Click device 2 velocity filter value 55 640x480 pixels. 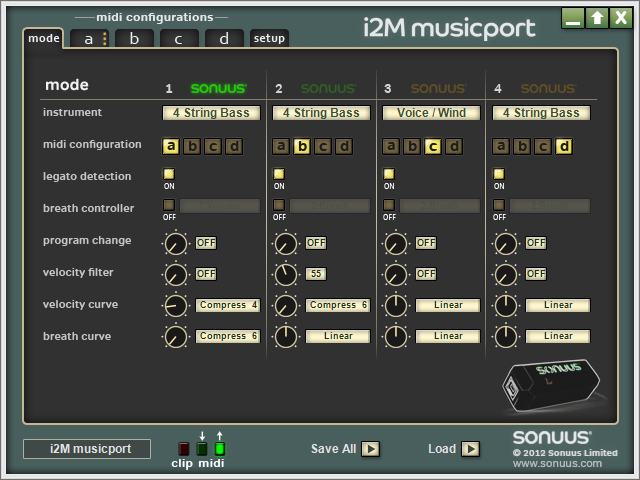(316, 274)
